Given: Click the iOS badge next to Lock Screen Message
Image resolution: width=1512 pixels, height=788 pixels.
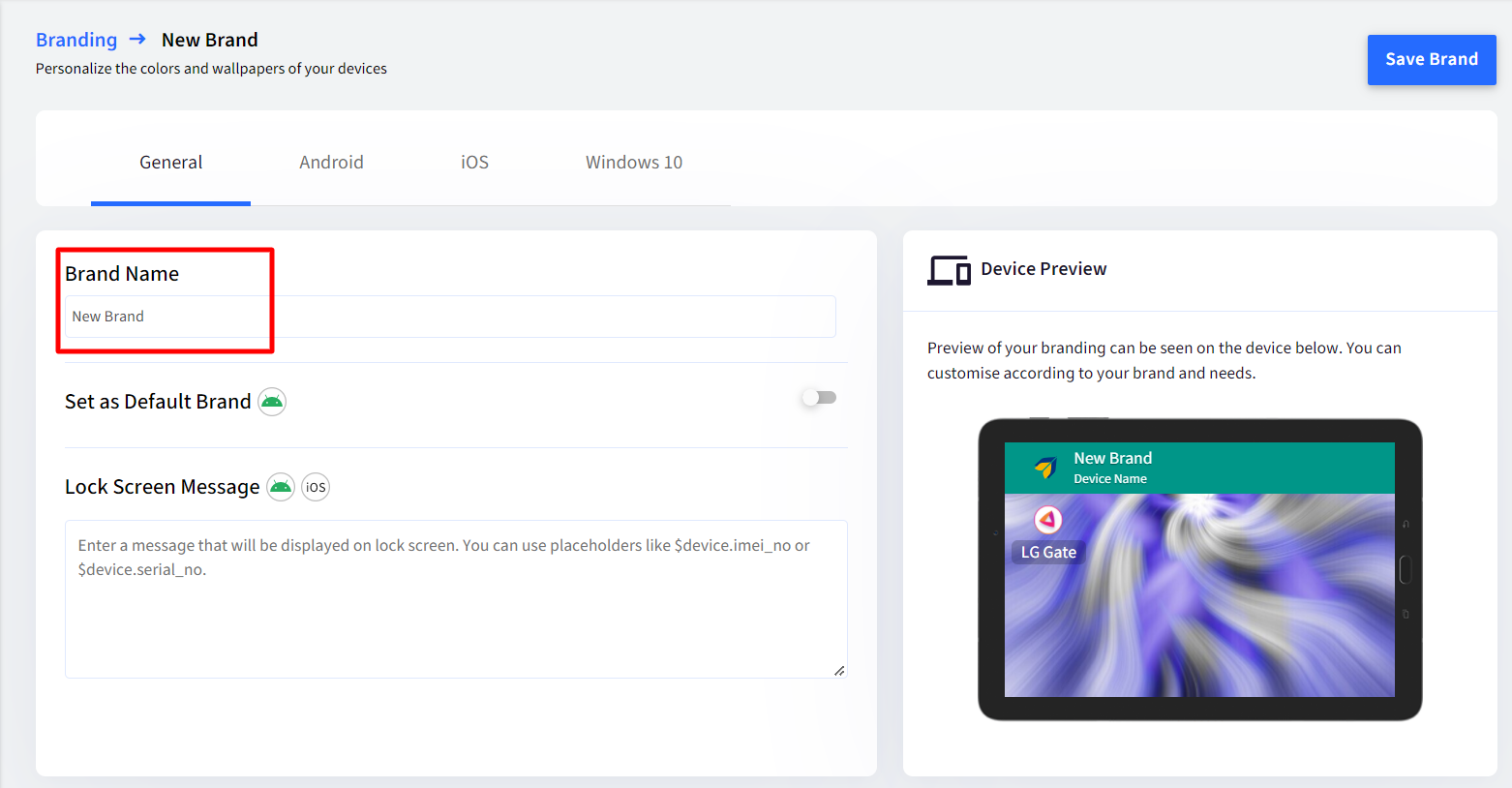Looking at the screenshot, I should [316, 487].
